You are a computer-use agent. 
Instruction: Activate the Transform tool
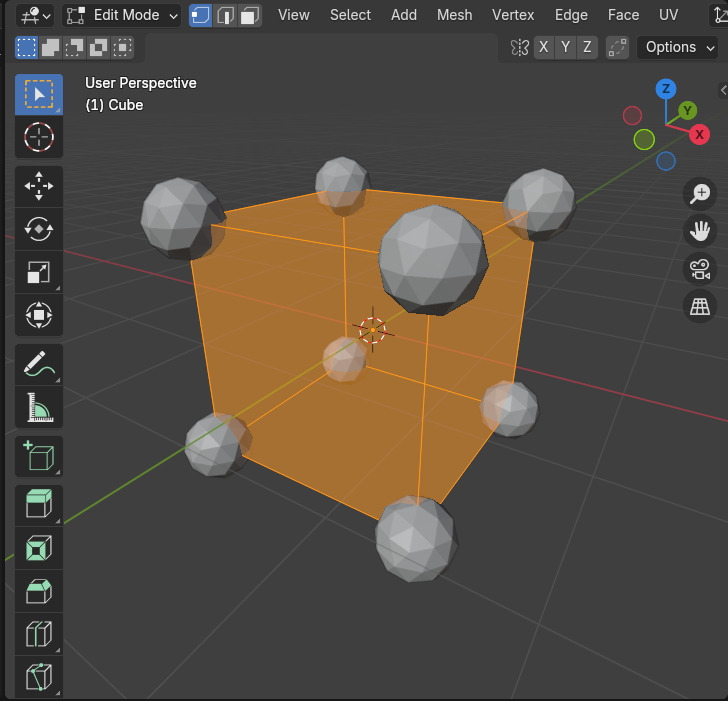coord(39,315)
